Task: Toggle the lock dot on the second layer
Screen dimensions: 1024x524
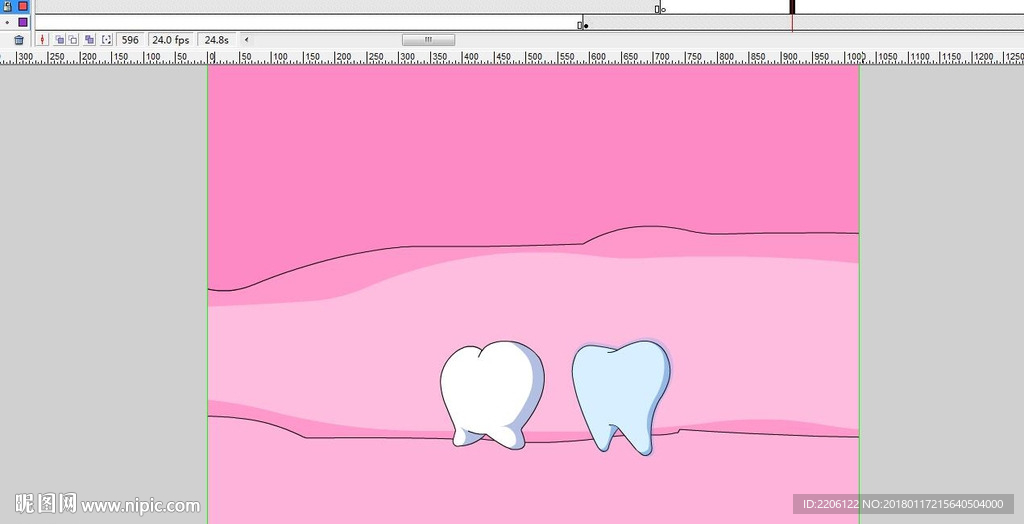Action: point(7,22)
